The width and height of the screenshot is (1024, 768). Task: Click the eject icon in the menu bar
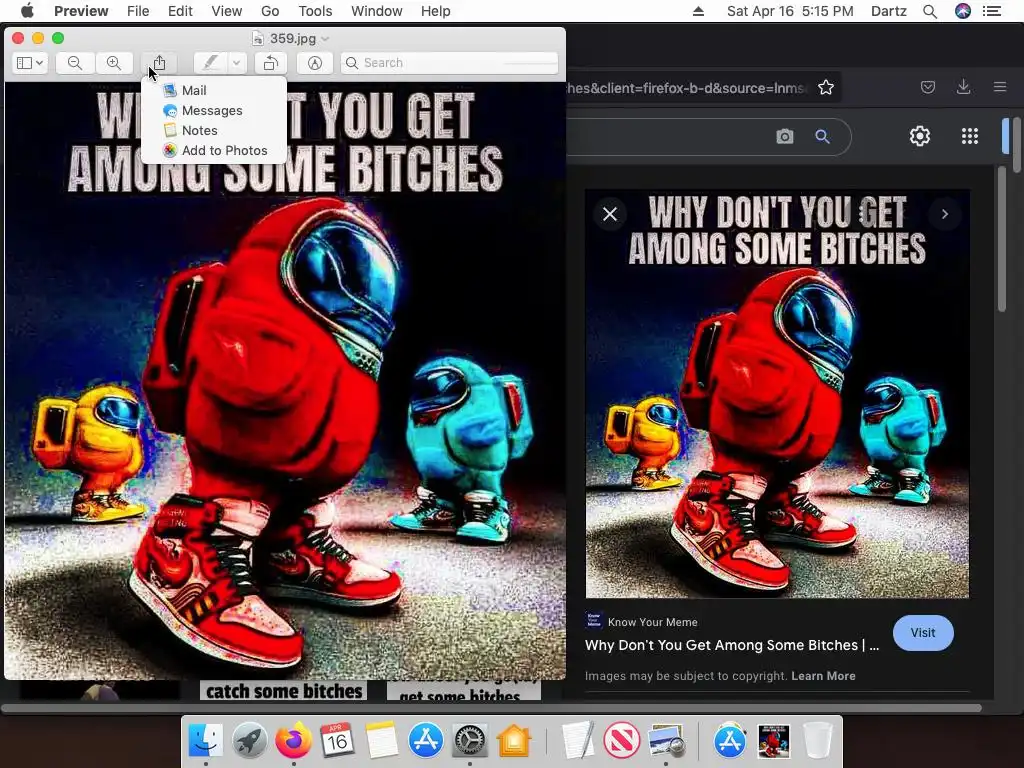[x=698, y=11]
